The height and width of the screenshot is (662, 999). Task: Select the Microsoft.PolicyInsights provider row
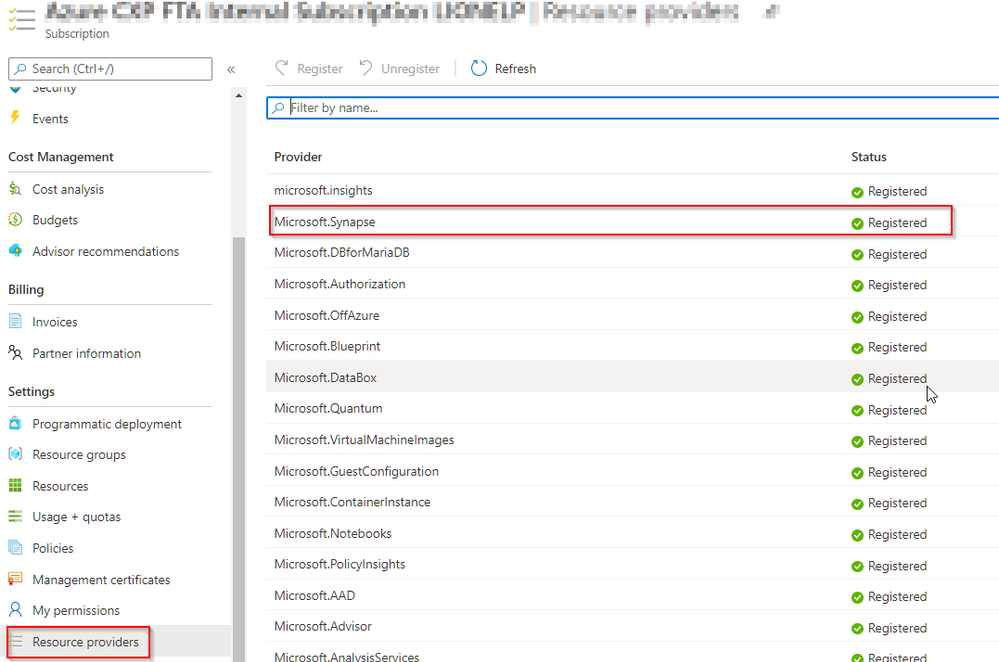click(x=632, y=565)
